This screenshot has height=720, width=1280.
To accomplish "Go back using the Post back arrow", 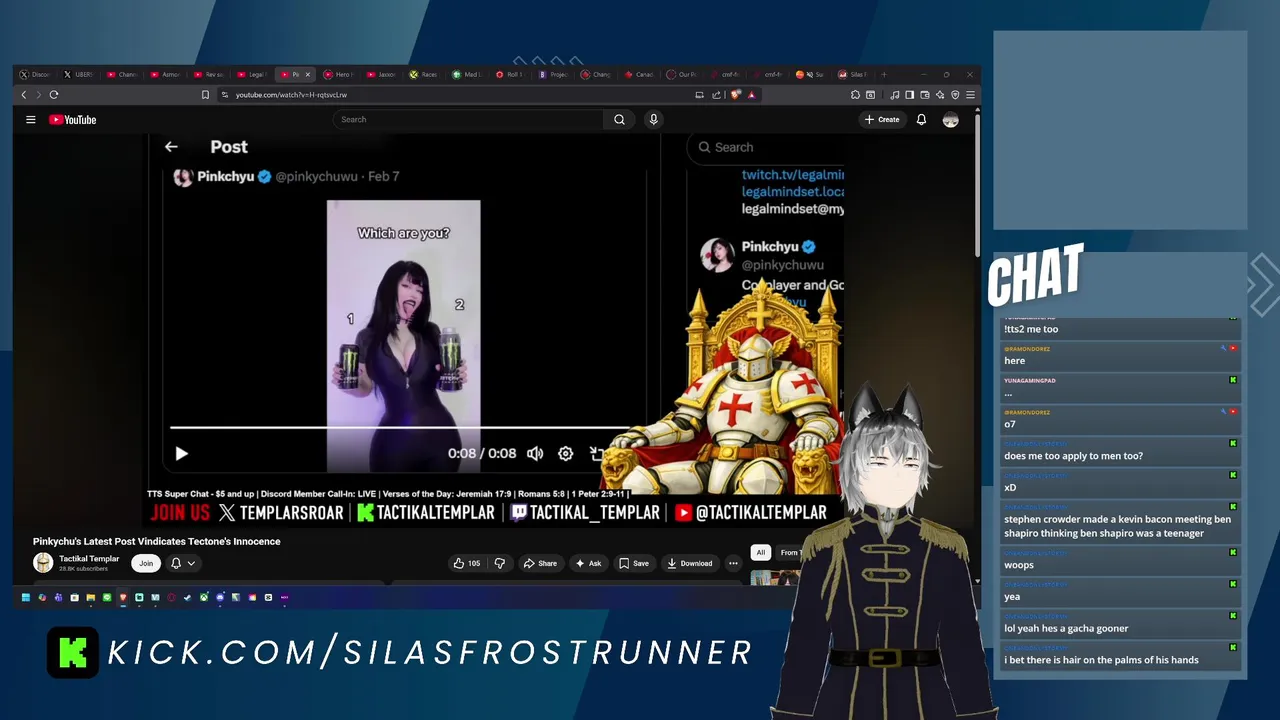I will [171, 147].
